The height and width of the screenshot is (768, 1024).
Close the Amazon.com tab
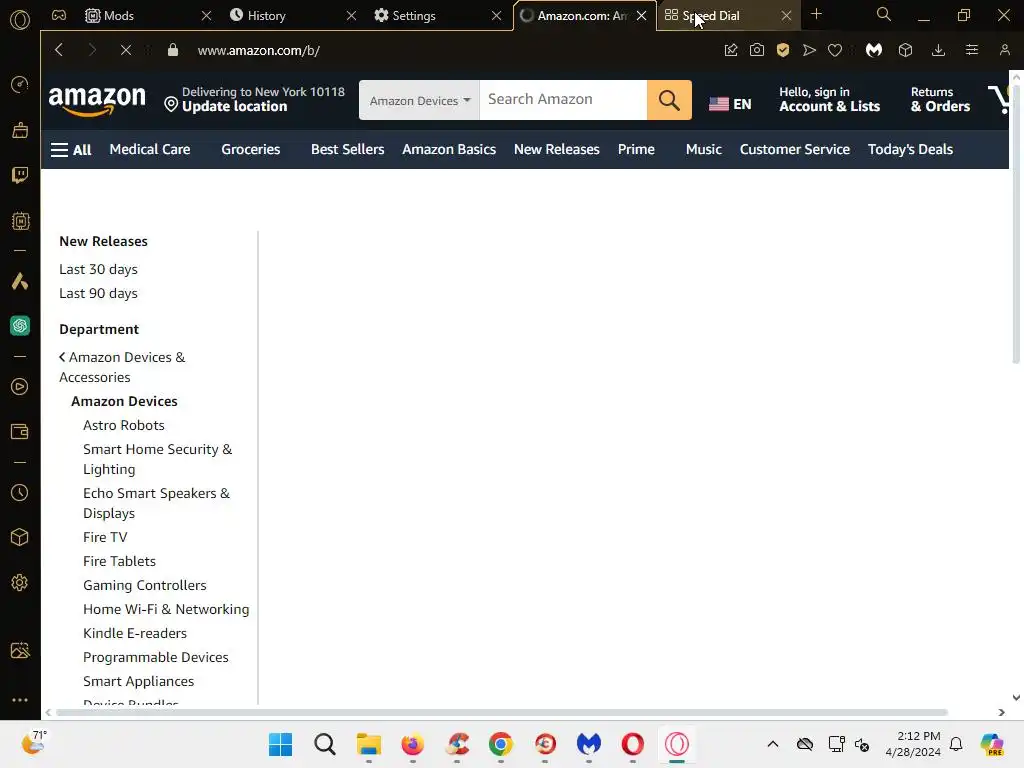641,16
